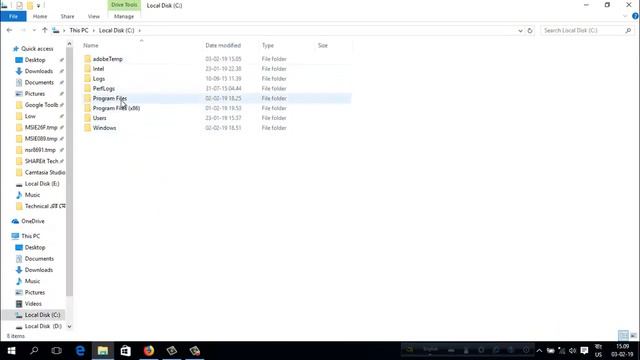Open the Action Center notifications icon
Screen dimensions: 640x360
584,351
